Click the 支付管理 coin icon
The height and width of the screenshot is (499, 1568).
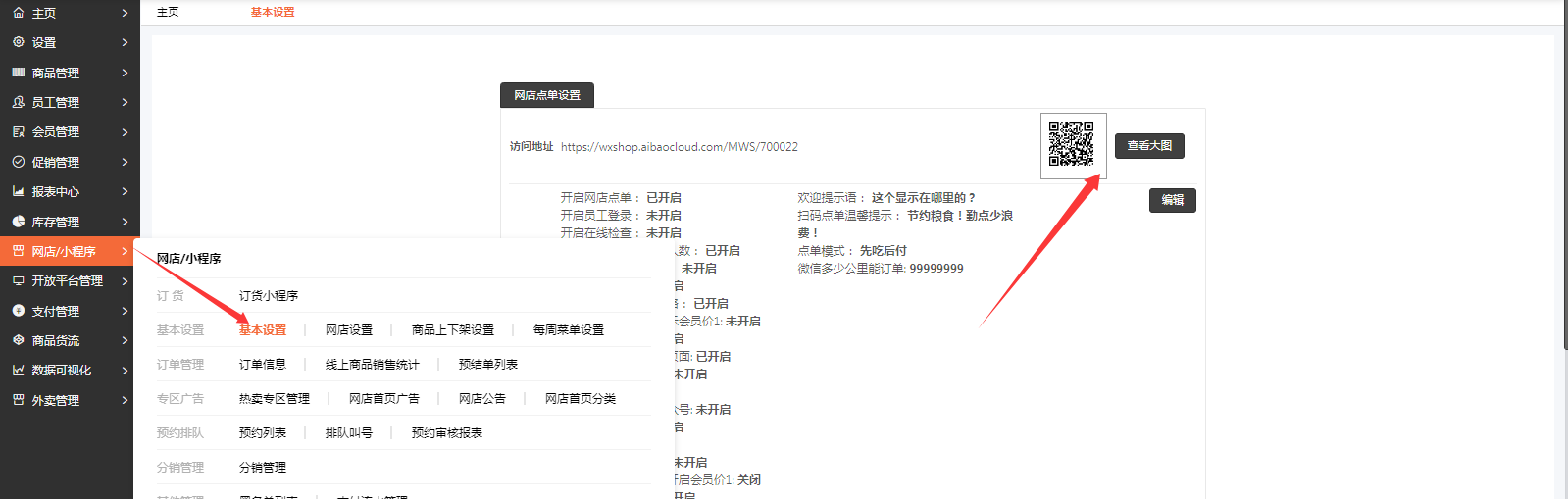(18, 311)
